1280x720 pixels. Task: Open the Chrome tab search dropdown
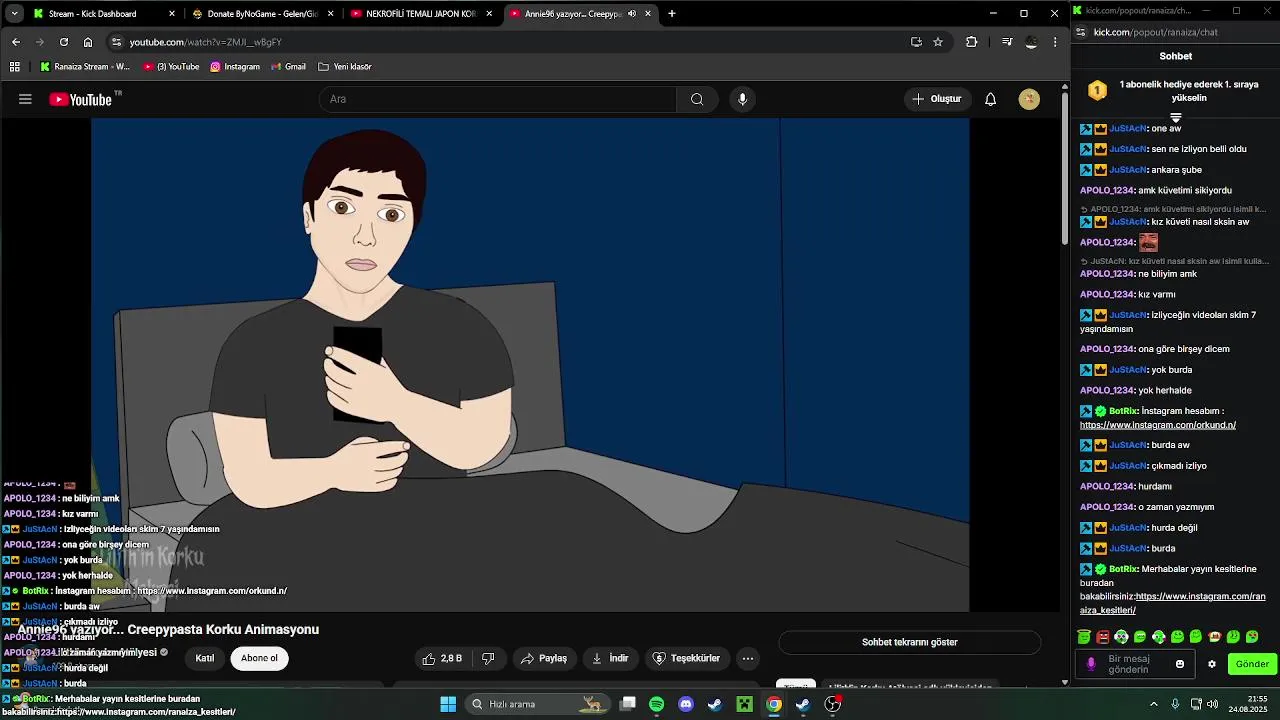[x=14, y=14]
